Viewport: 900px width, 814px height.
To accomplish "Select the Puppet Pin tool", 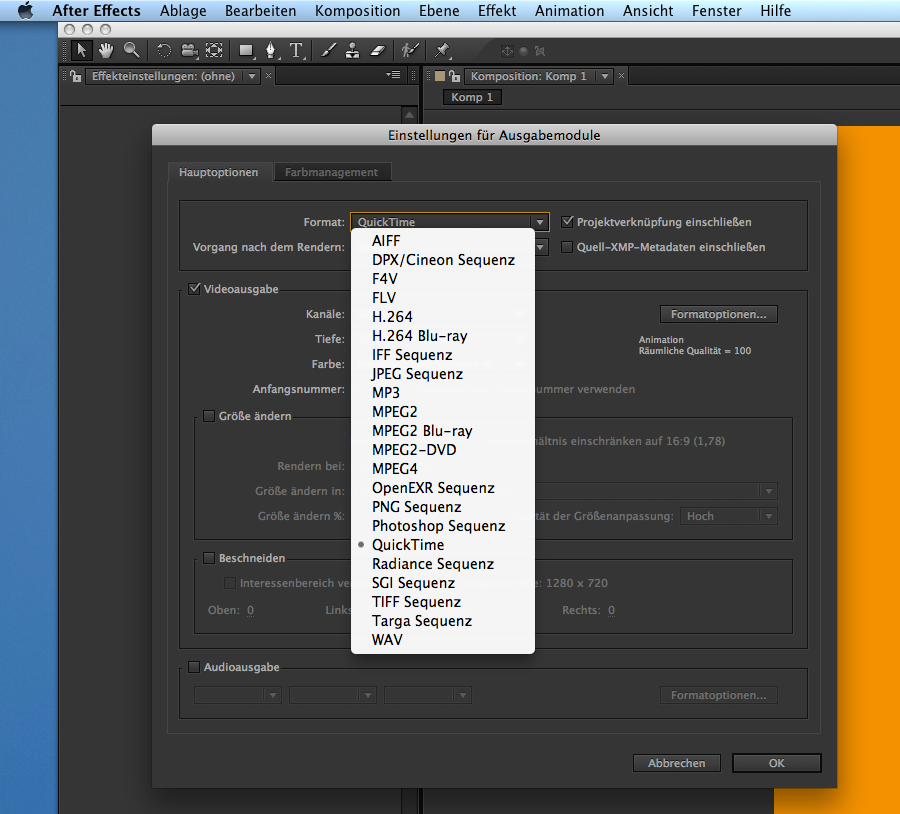I will (442, 51).
